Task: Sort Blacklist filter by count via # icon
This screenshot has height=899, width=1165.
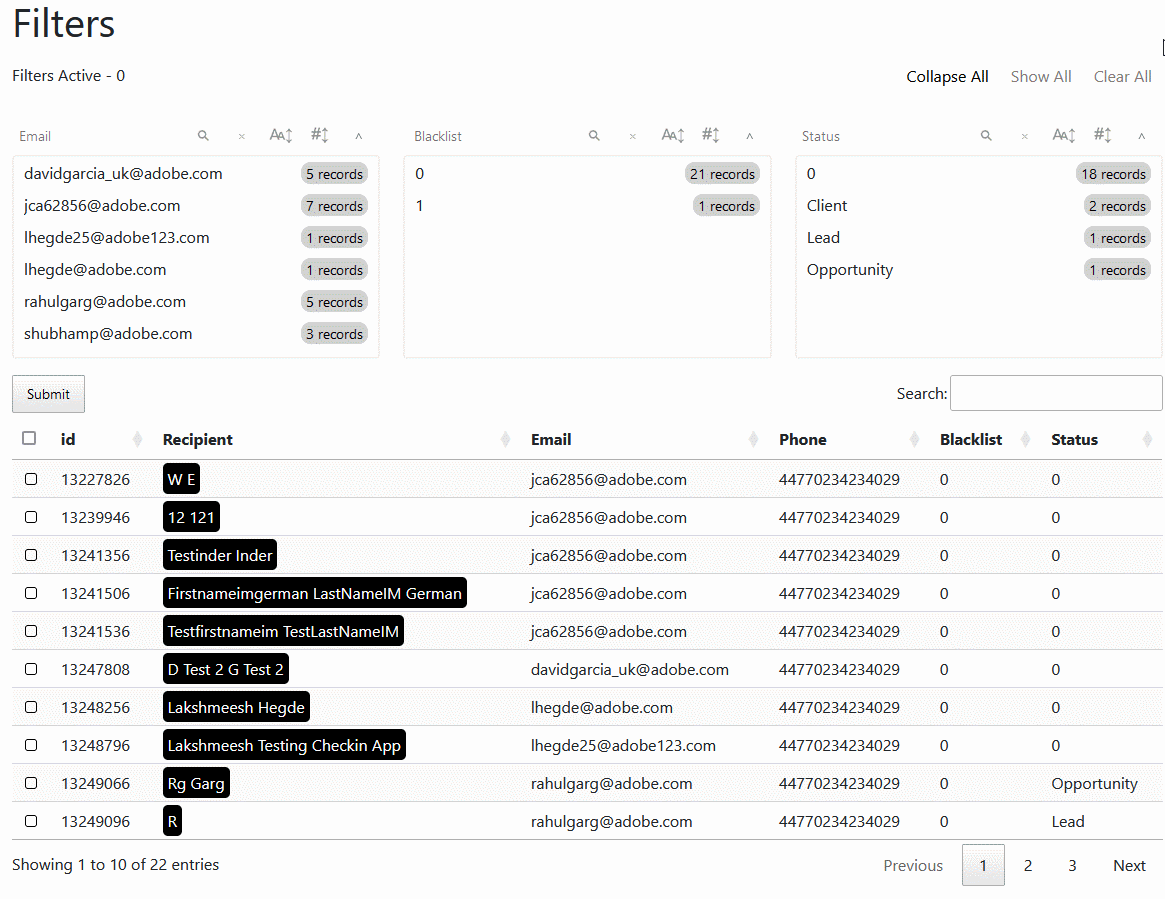Action: coord(711,135)
